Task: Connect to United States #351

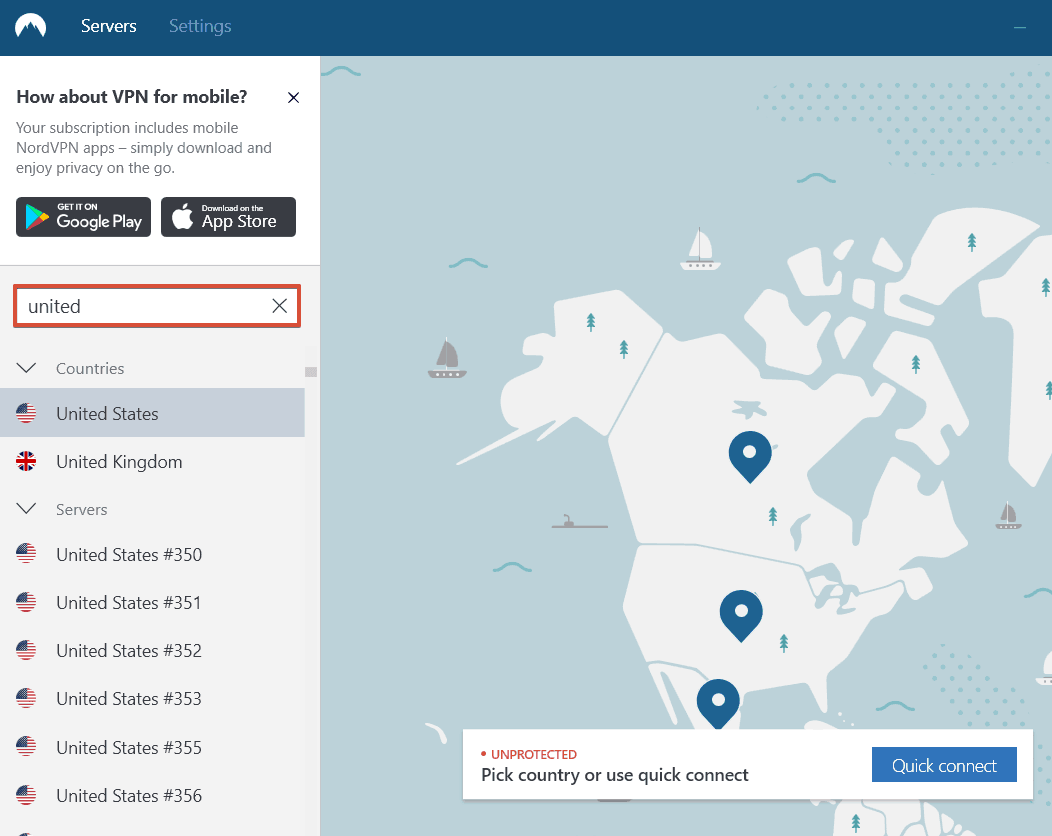Action: pos(152,603)
